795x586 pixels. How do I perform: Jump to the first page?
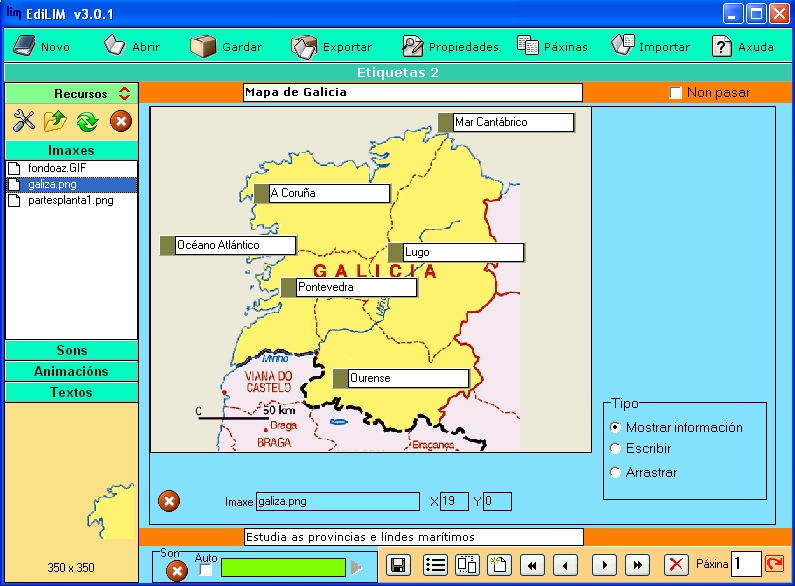point(532,565)
